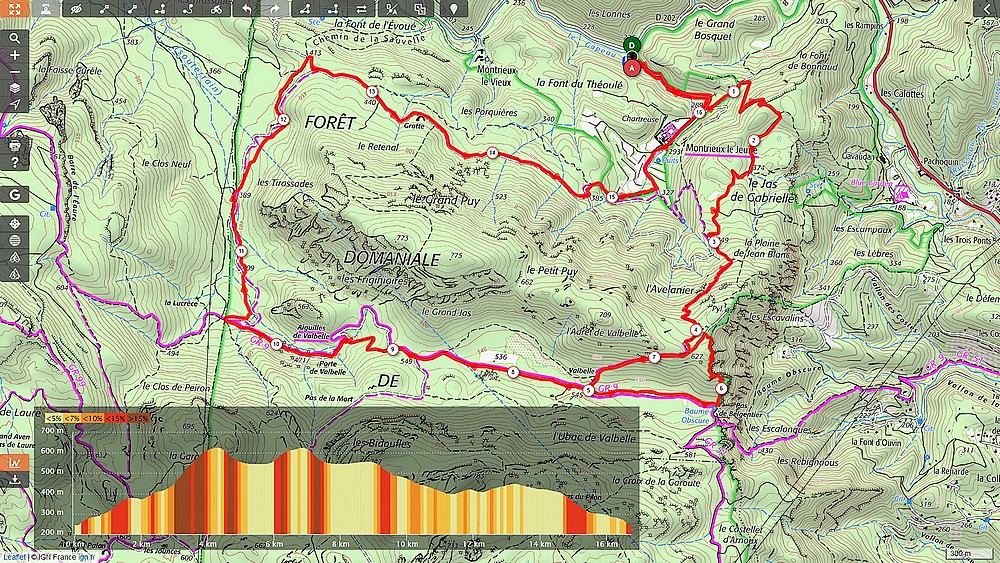Click route waypoint number 8
Screen dimensions: 1000x563
pyautogui.click(x=514, y=372)
